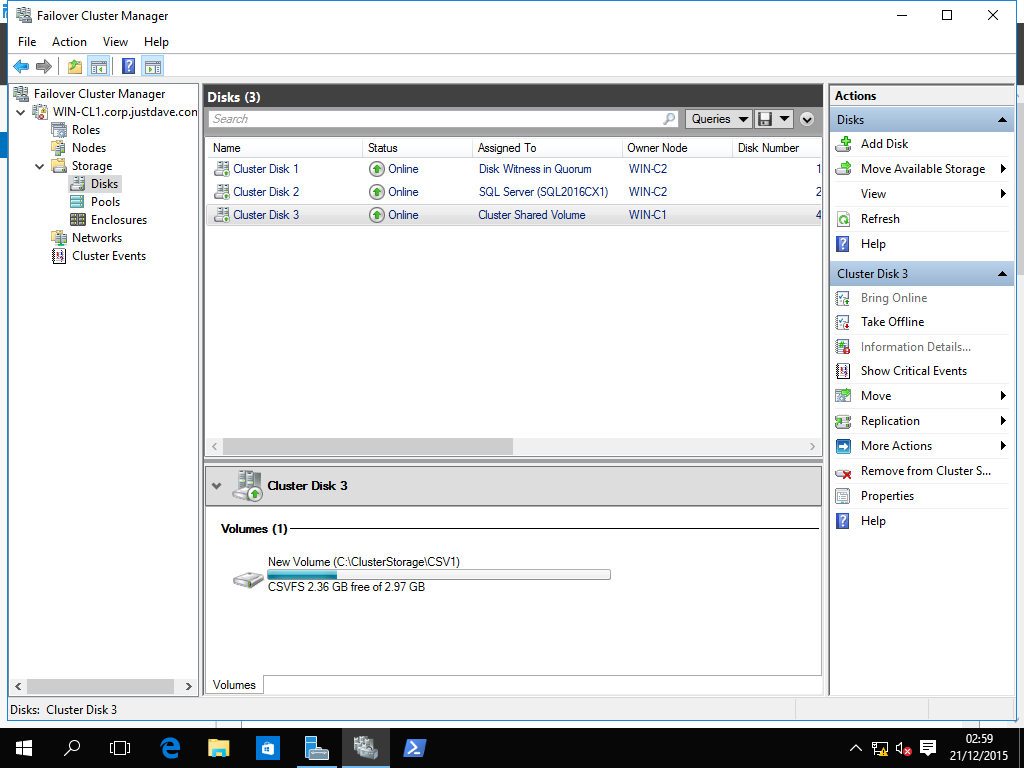
Task: Open the Action menu
Action: point(69,42)
